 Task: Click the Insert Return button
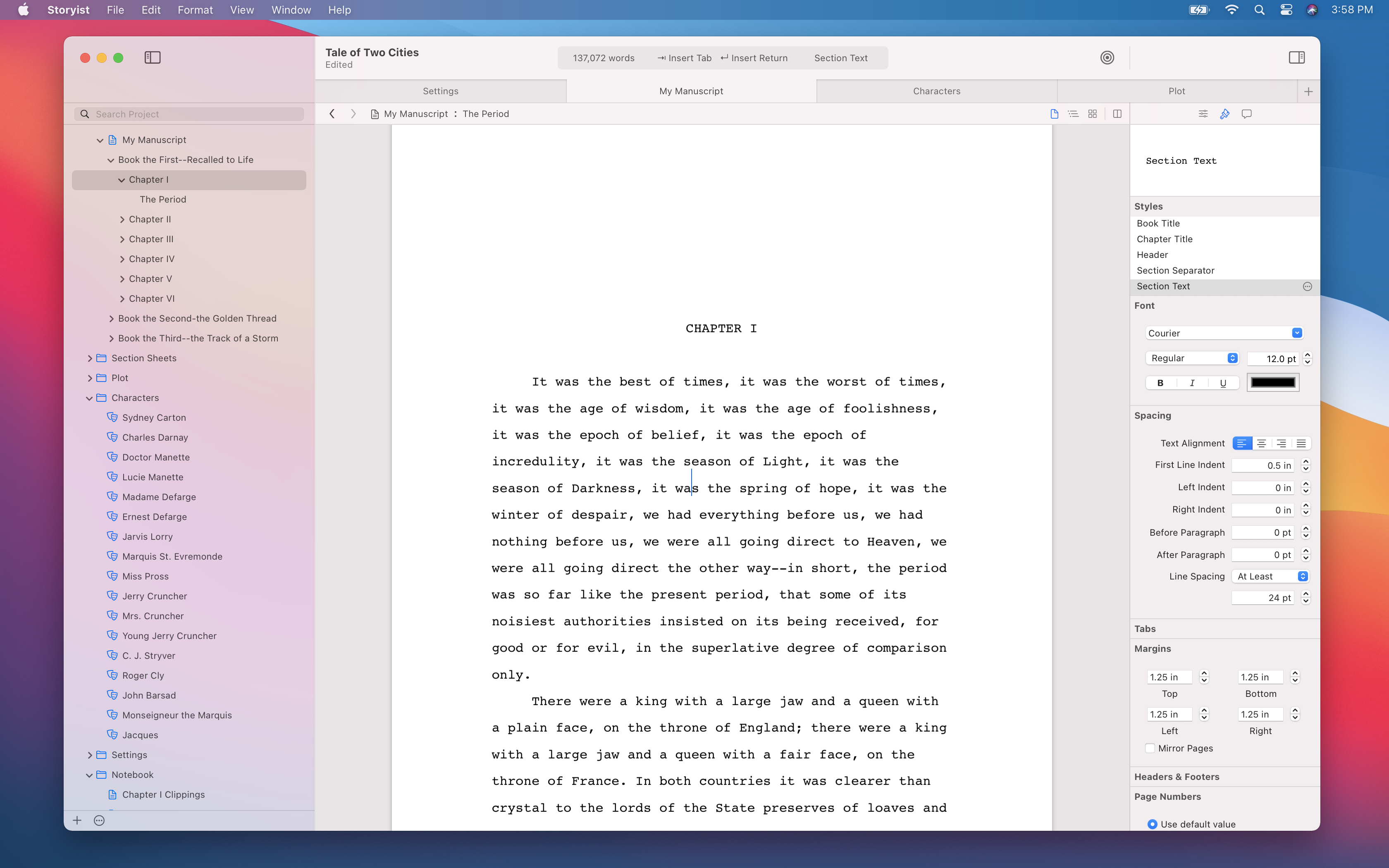pos(754,58)
